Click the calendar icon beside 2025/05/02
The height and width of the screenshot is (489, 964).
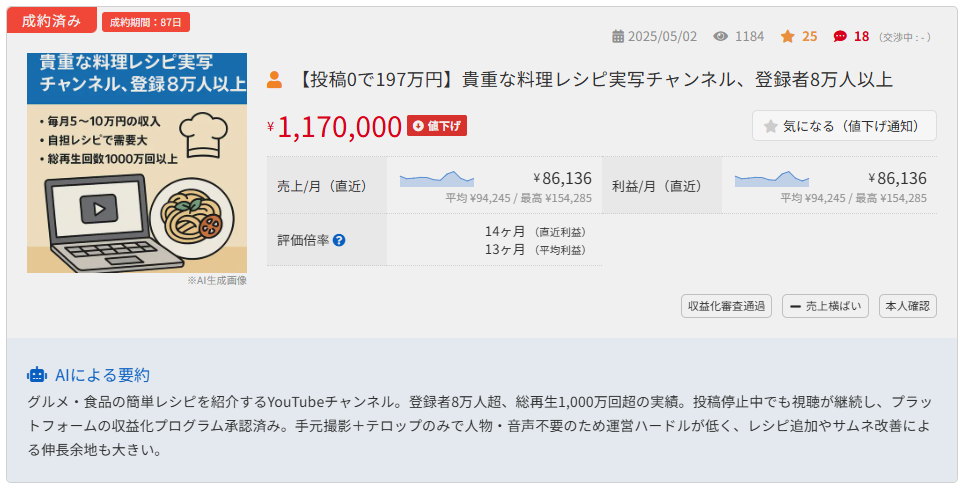pyautogui.click(x=618, y=37)
